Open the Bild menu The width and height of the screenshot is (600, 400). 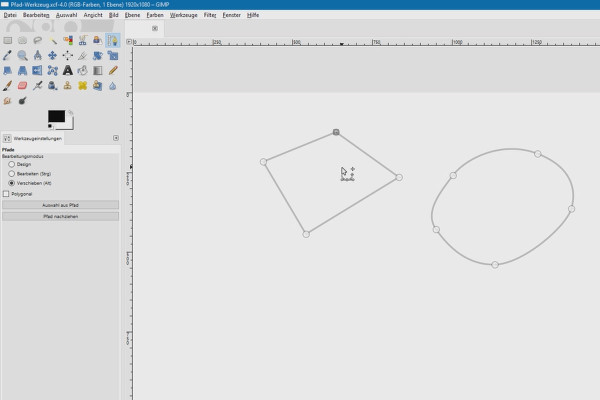(x=114, y=15)
